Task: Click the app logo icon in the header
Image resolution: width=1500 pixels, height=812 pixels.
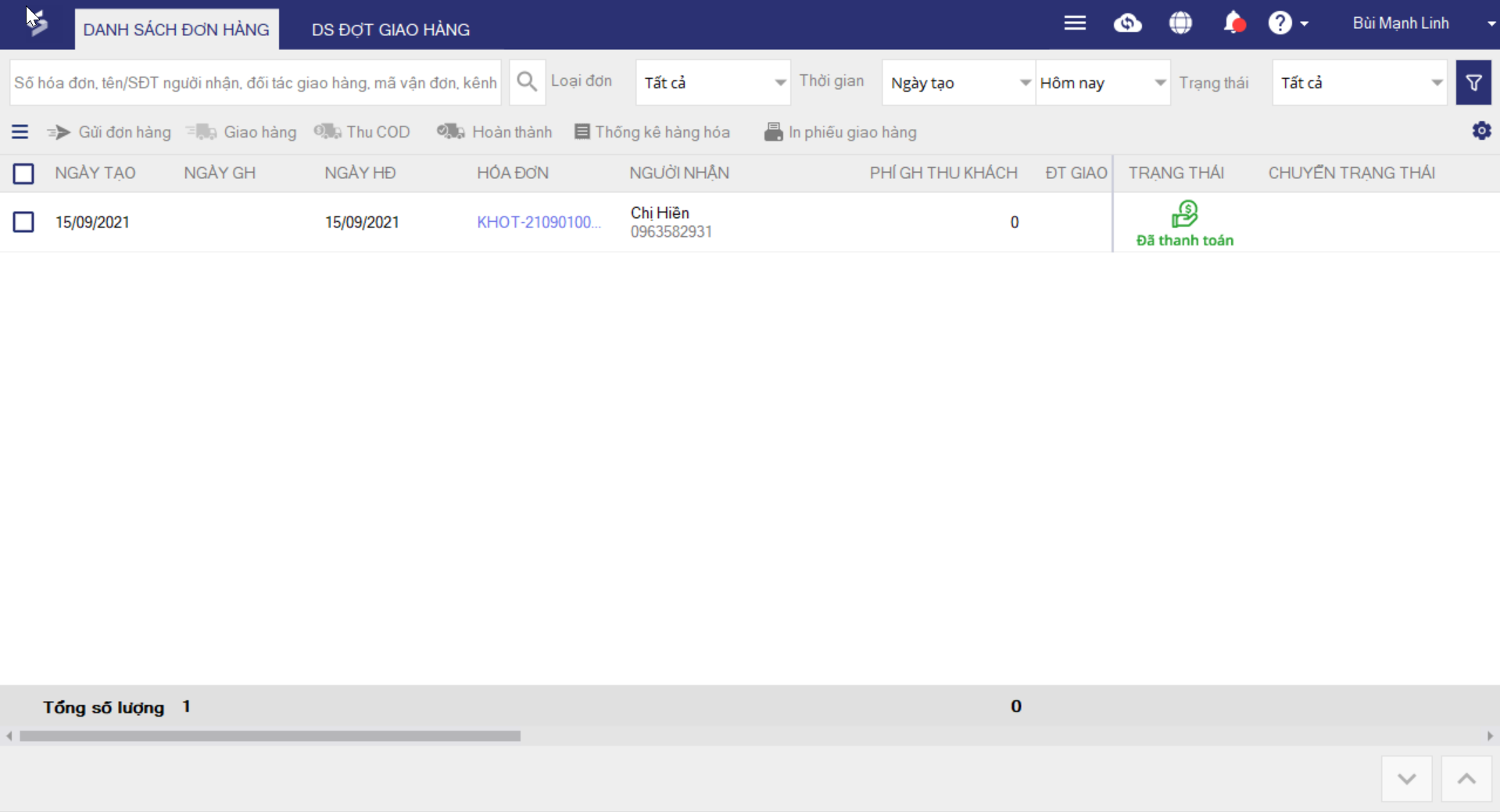Action: [37, 23]
